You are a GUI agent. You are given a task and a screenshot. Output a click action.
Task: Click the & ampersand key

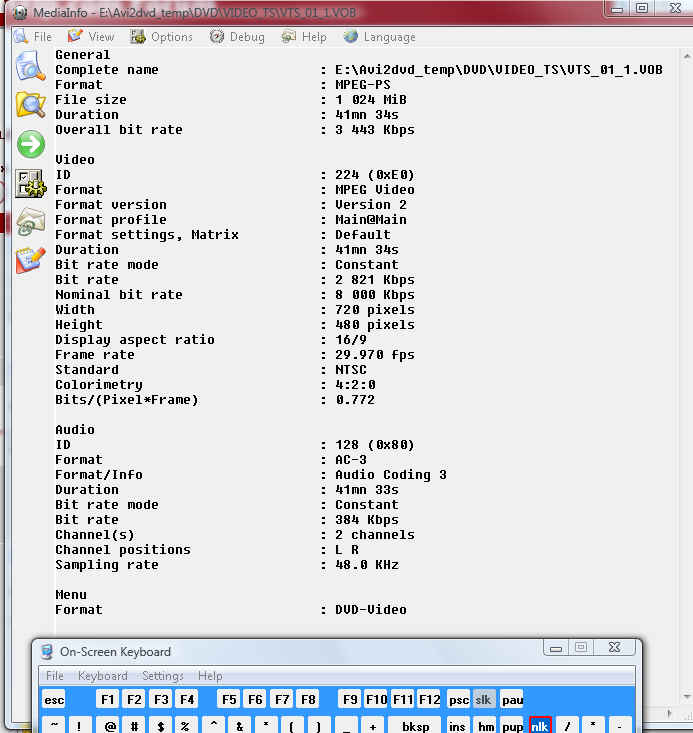point(240,726)
